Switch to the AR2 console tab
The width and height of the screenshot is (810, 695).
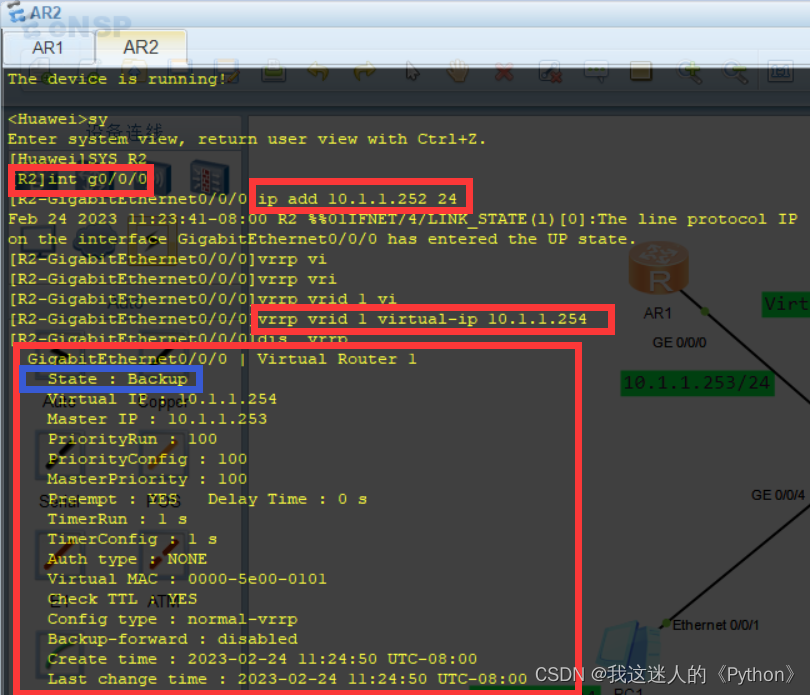pos(140,47)
